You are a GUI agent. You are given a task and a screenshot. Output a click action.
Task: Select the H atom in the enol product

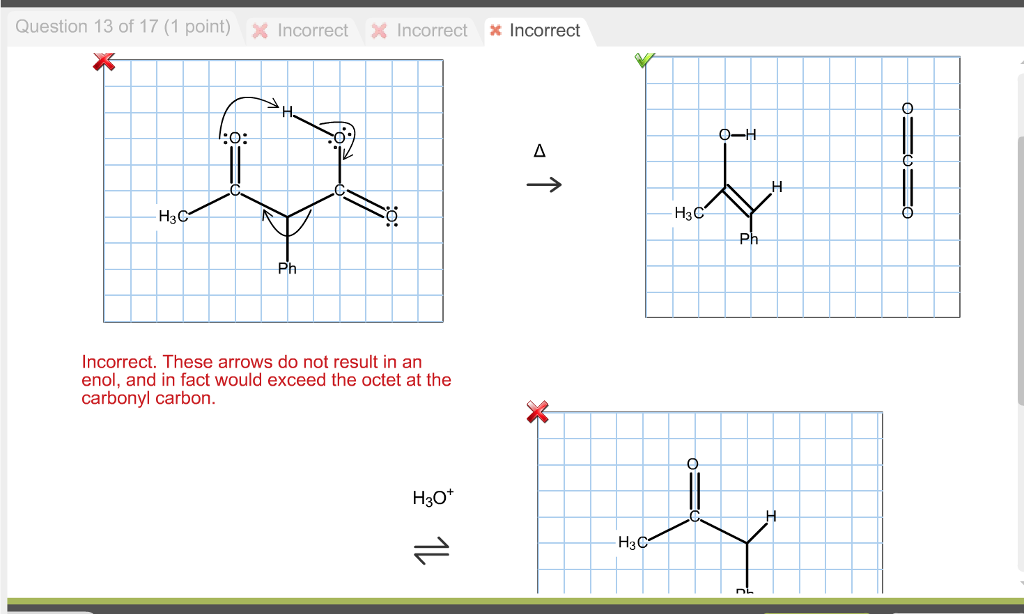coord(777,187)
